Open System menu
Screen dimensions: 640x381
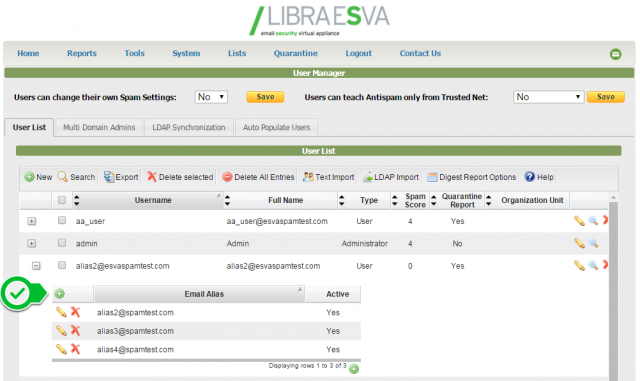point(186,53)
